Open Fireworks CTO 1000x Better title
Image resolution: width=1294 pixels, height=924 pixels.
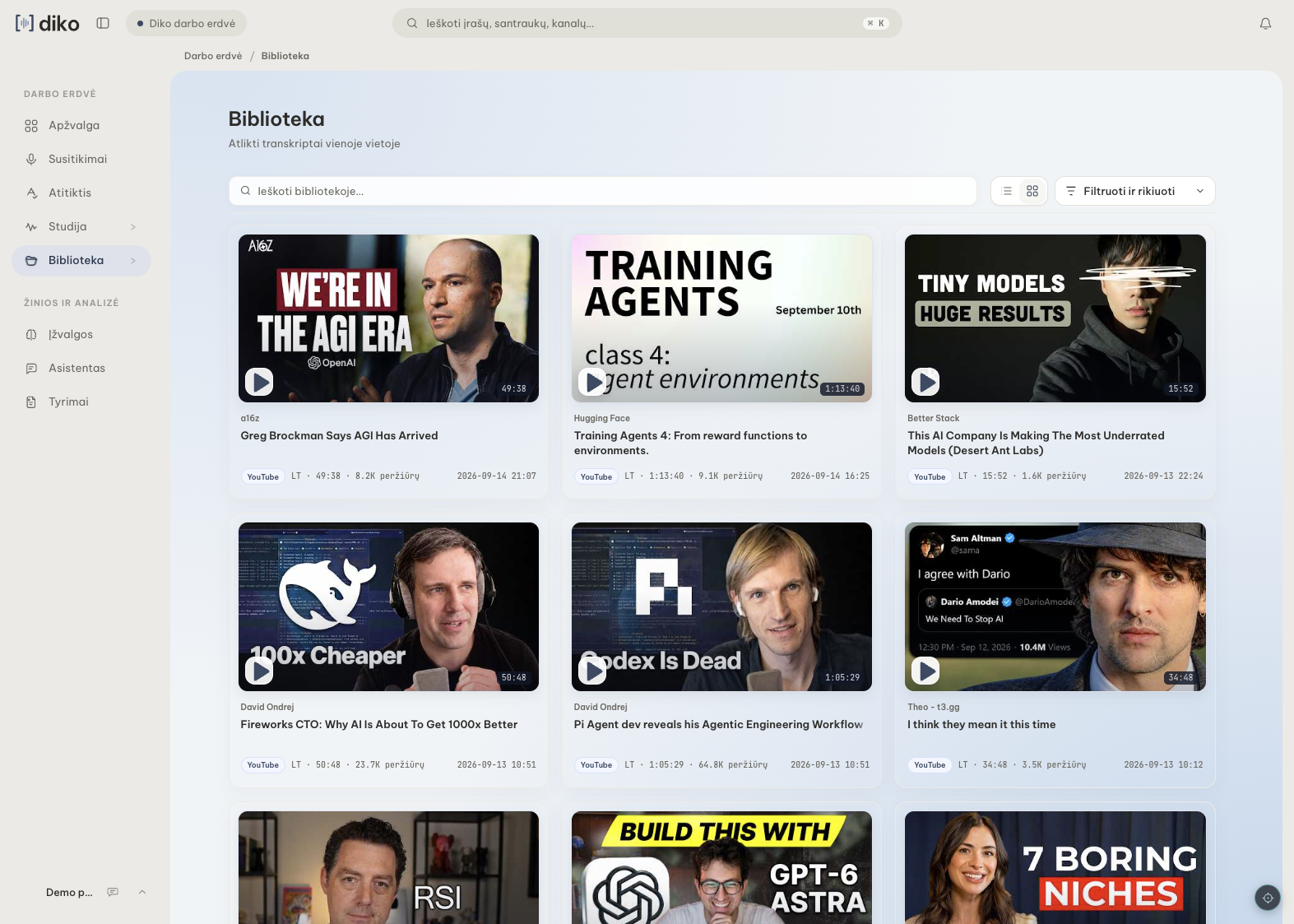pos(378,725)
